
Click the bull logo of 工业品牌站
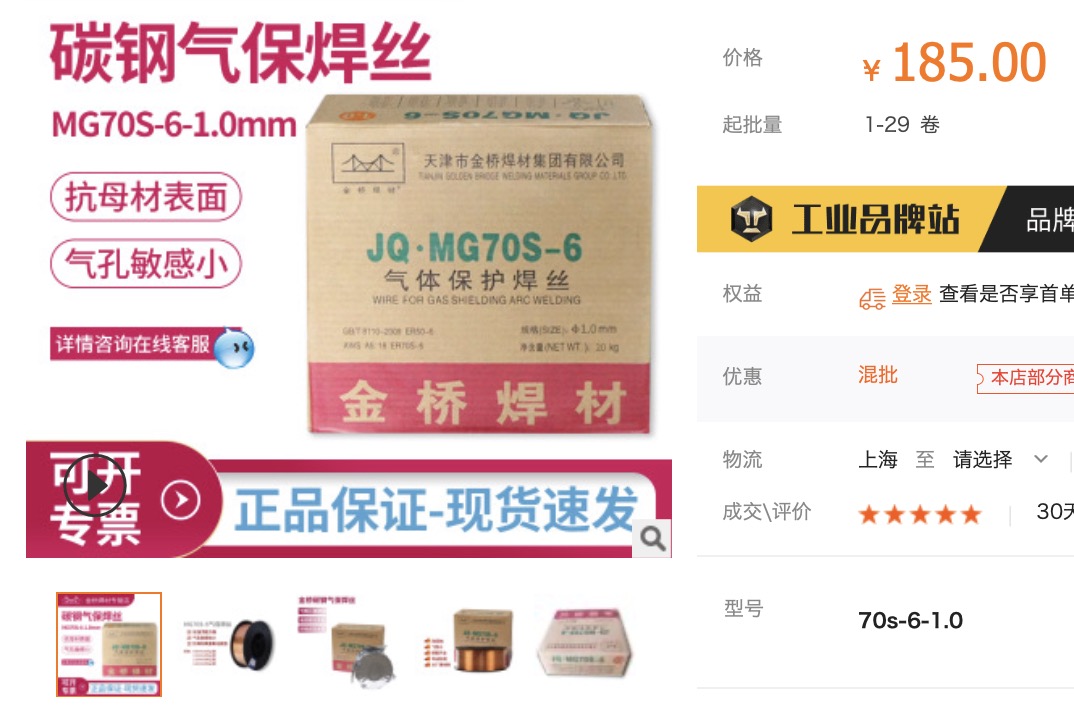coord(751,219)
